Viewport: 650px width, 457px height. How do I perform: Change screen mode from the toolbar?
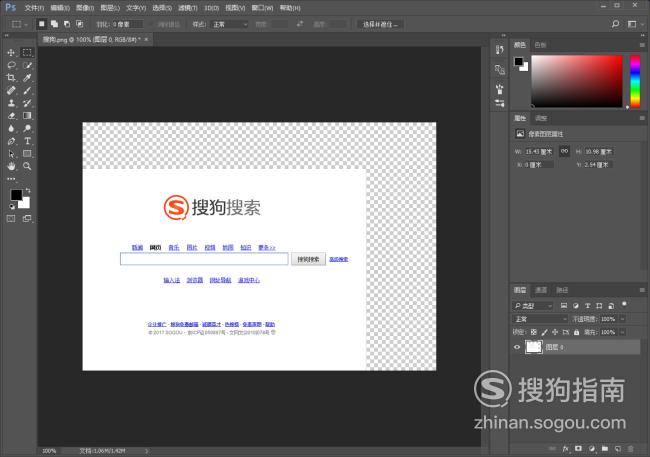[27, 219]
